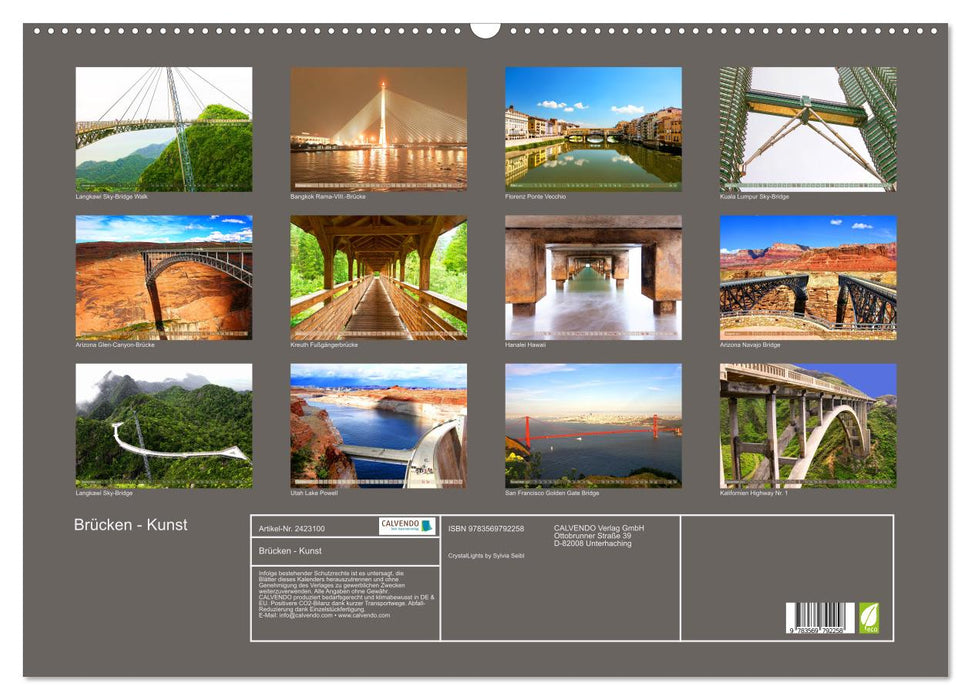Image resolution: width=971 pixels, height=700 pixels.
Task: Click the green eco leaf icon
Action: 869,618
